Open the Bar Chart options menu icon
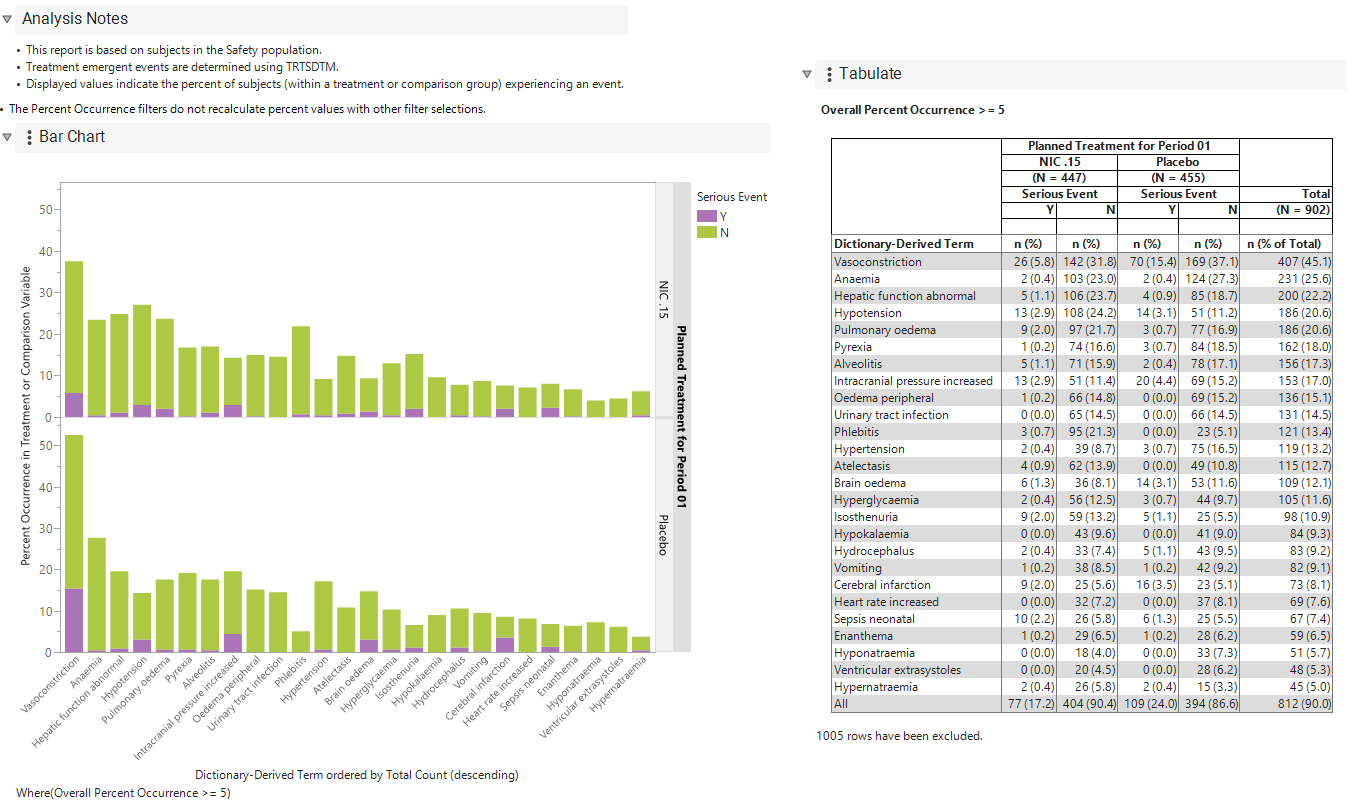 coord(29,137)
